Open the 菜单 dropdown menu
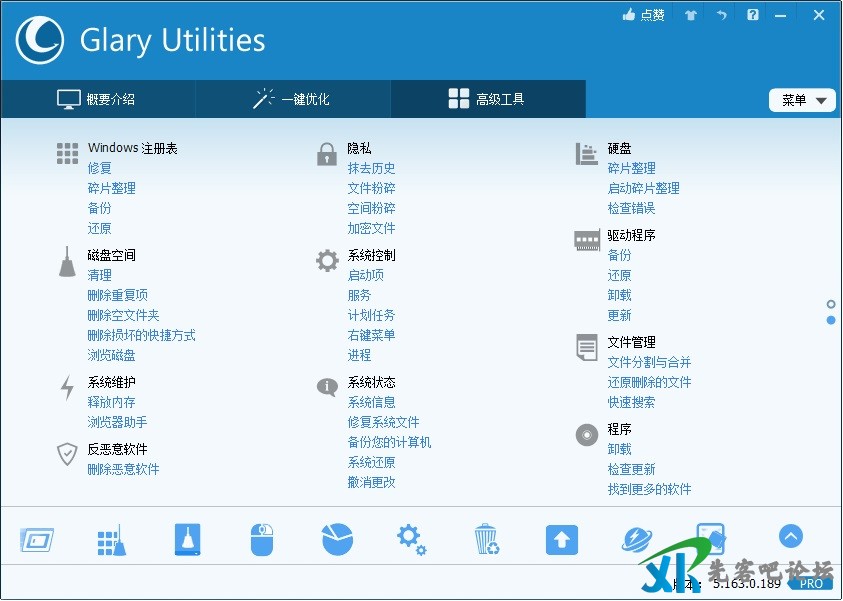This screenshot has height=601, width=843. [802, 100]
